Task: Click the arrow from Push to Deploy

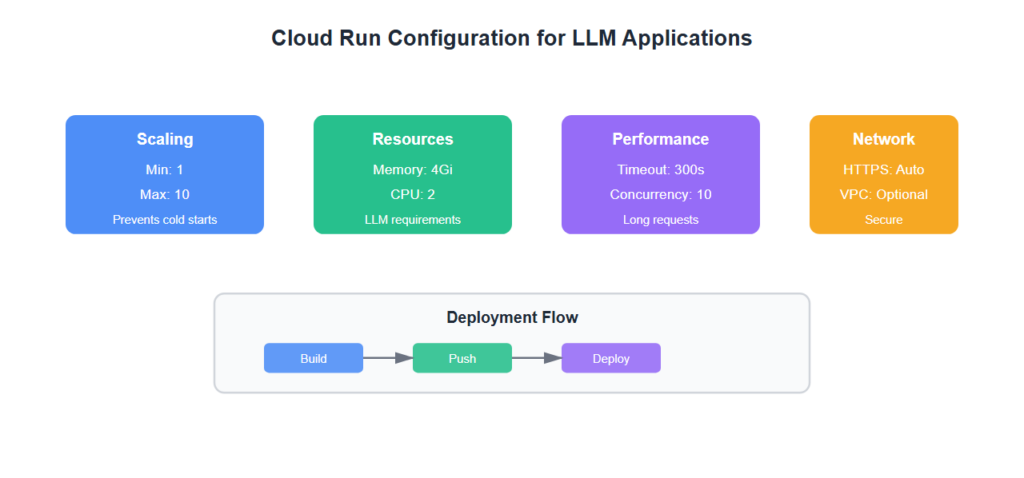Action: [x=536, y=358]
